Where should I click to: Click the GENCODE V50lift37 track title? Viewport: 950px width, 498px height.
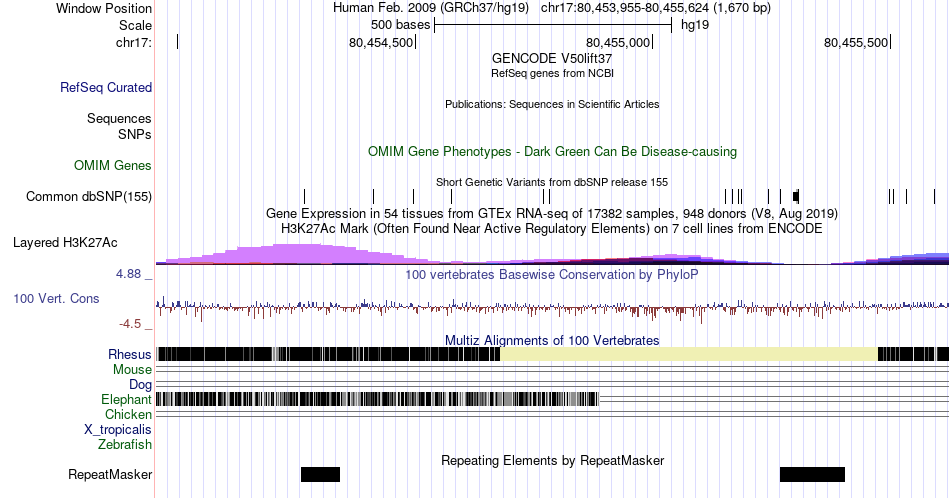552,58
